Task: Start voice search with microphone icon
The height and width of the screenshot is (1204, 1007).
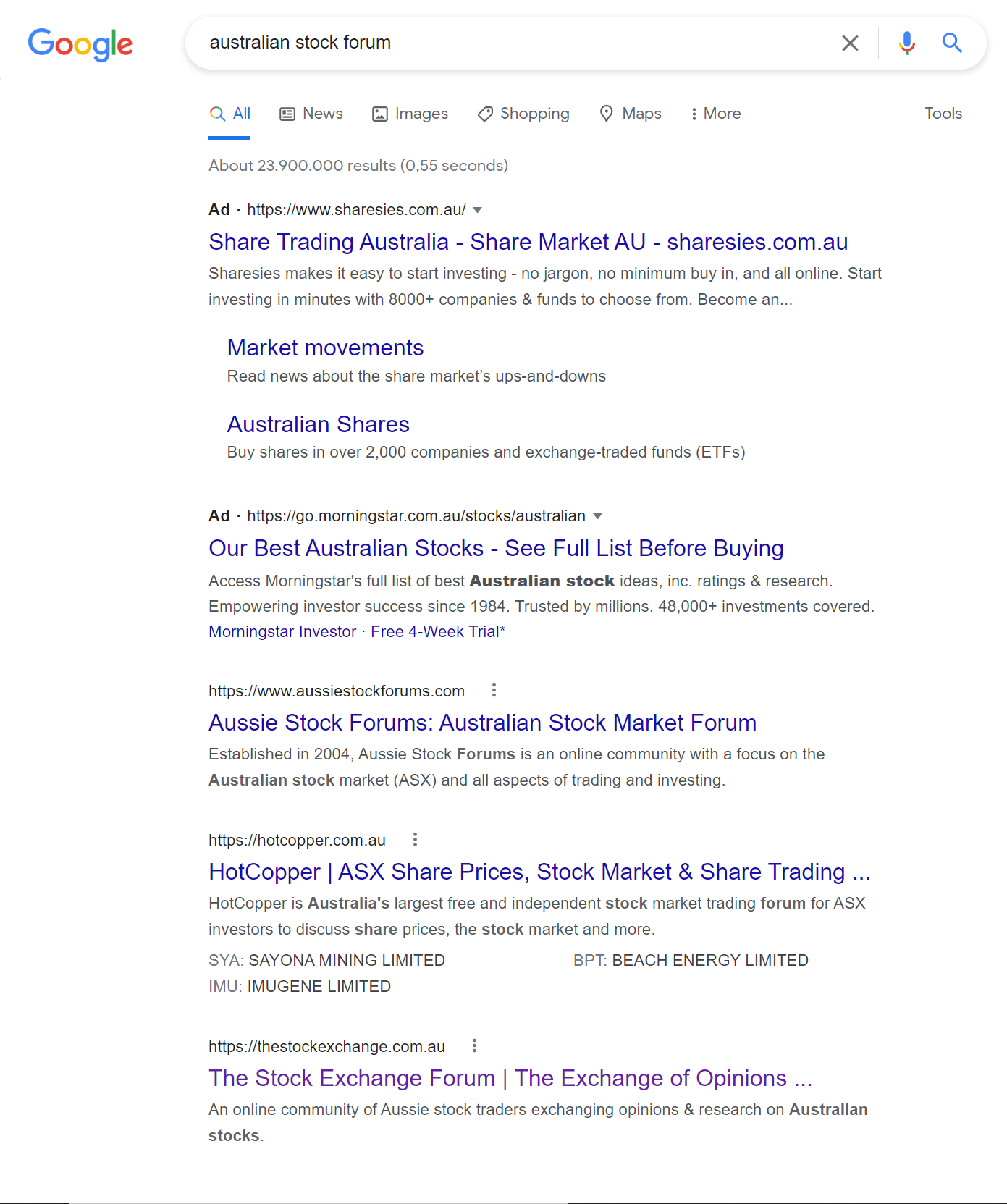Action: coord(906,43)
